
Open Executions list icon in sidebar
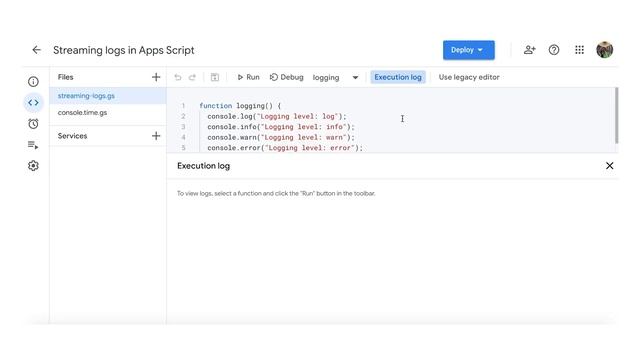tap(33, 145)
